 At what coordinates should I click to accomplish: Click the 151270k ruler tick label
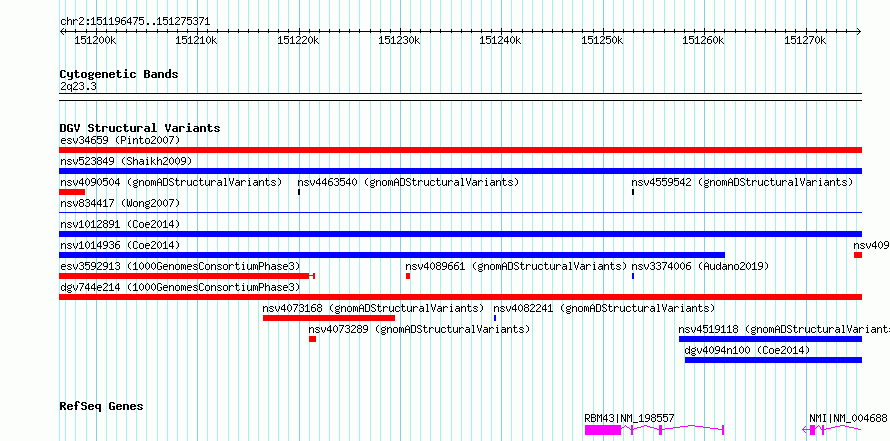pyautogui.click(x=805, y=40)
